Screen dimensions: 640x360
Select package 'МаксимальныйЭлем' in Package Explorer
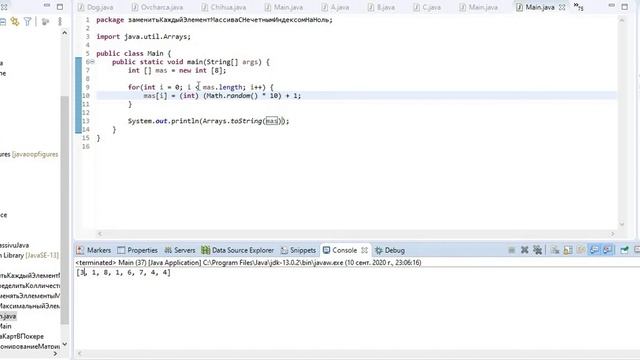click(30, 306)
